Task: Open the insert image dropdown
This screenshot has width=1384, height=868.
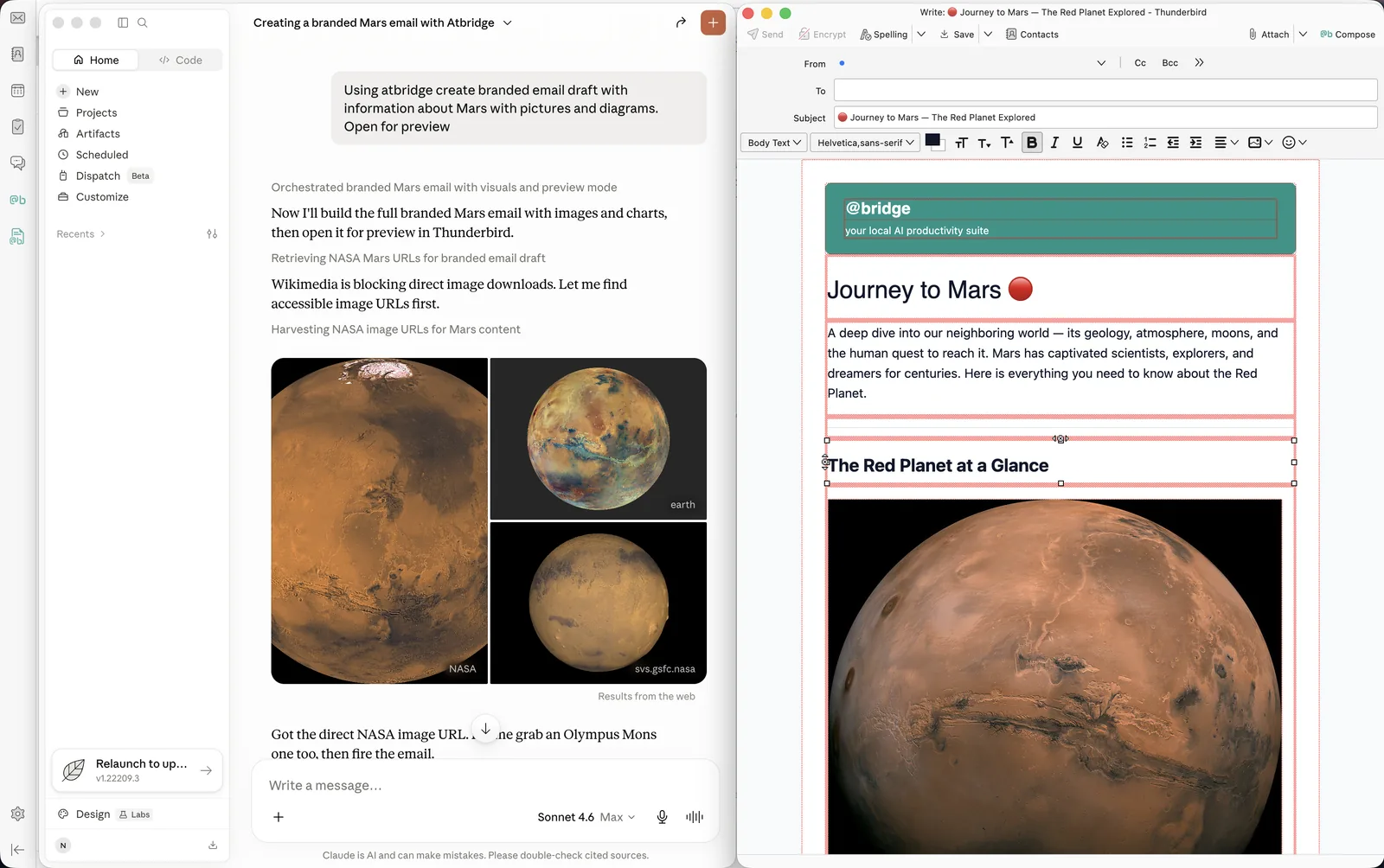Action: click(1260, 143)
